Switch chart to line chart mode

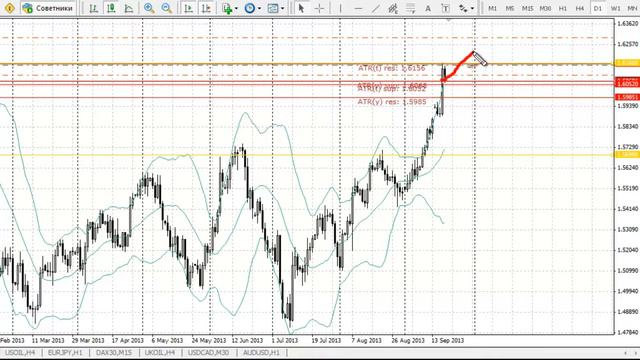[129, 8]
